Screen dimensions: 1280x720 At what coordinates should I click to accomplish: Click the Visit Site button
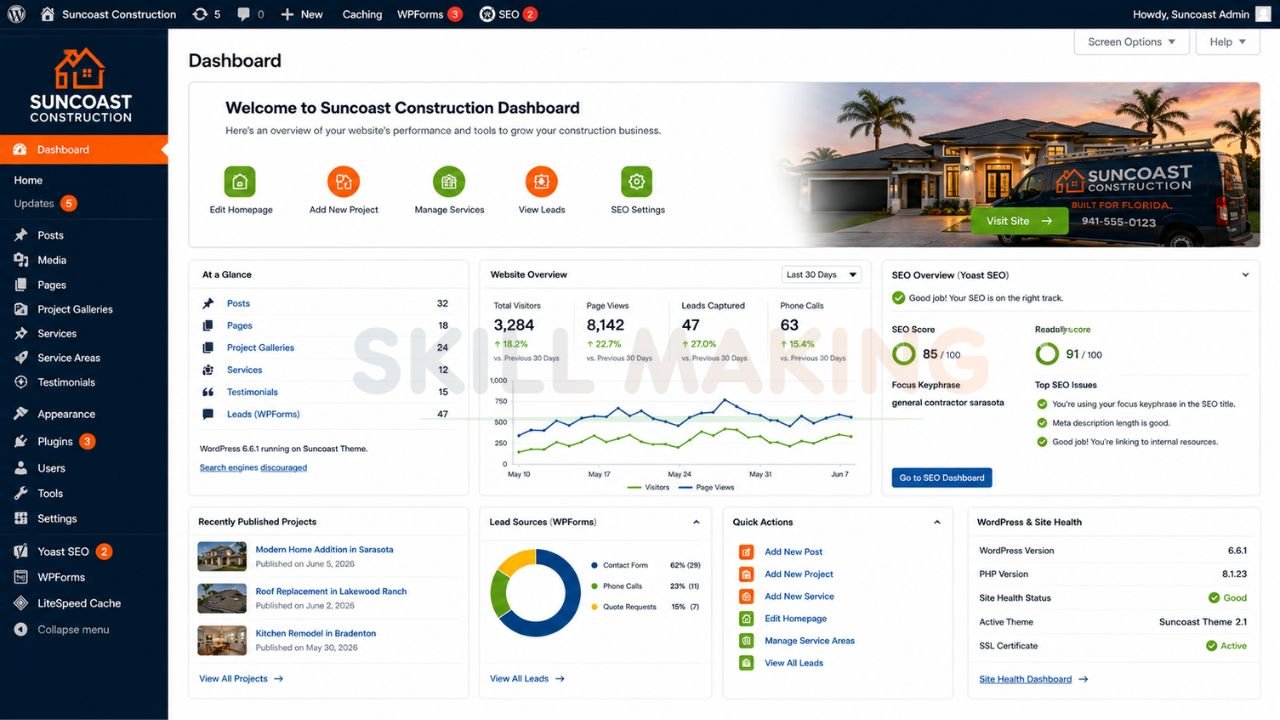point(1019,221)
